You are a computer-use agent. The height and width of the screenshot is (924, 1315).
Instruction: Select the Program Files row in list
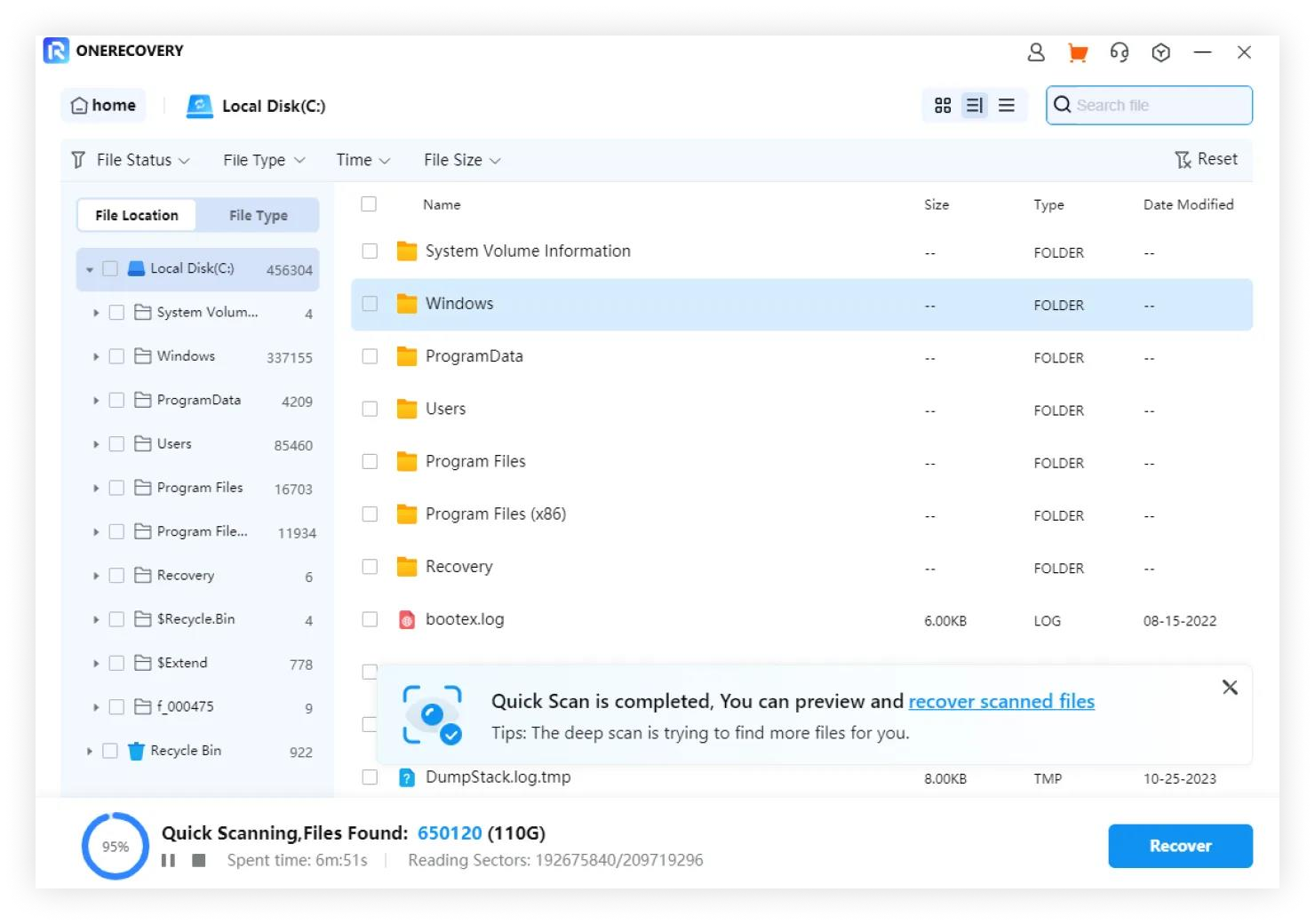click(x=801, y=462)
